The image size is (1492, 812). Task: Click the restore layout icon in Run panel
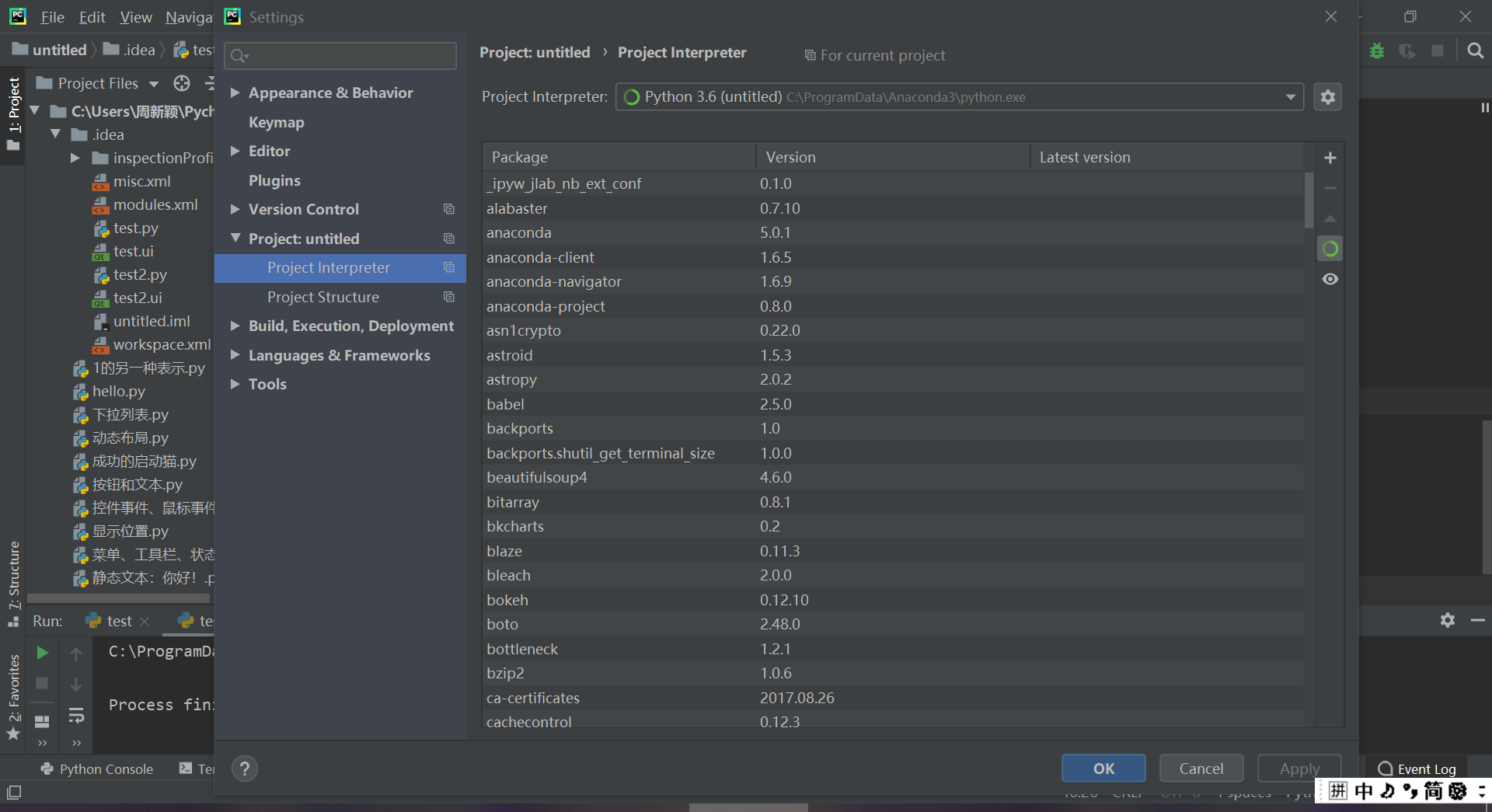(x=43, y=721)
